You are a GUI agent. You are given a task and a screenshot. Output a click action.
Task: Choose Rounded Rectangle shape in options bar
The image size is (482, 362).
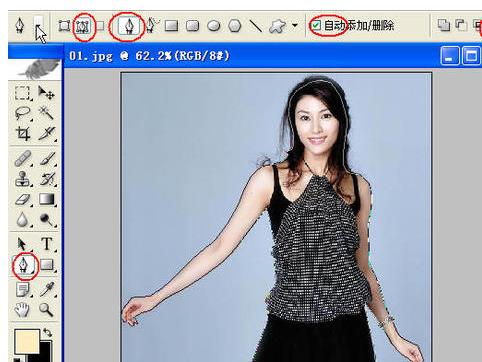tap(192, 26)
